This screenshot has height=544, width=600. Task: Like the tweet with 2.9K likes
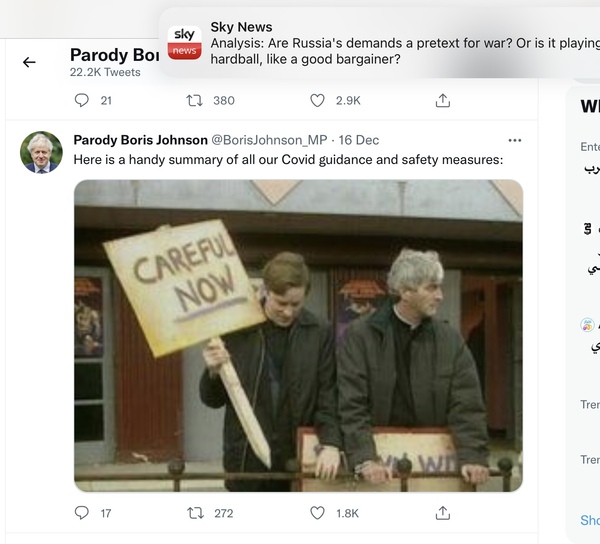(x=317, y=101)
